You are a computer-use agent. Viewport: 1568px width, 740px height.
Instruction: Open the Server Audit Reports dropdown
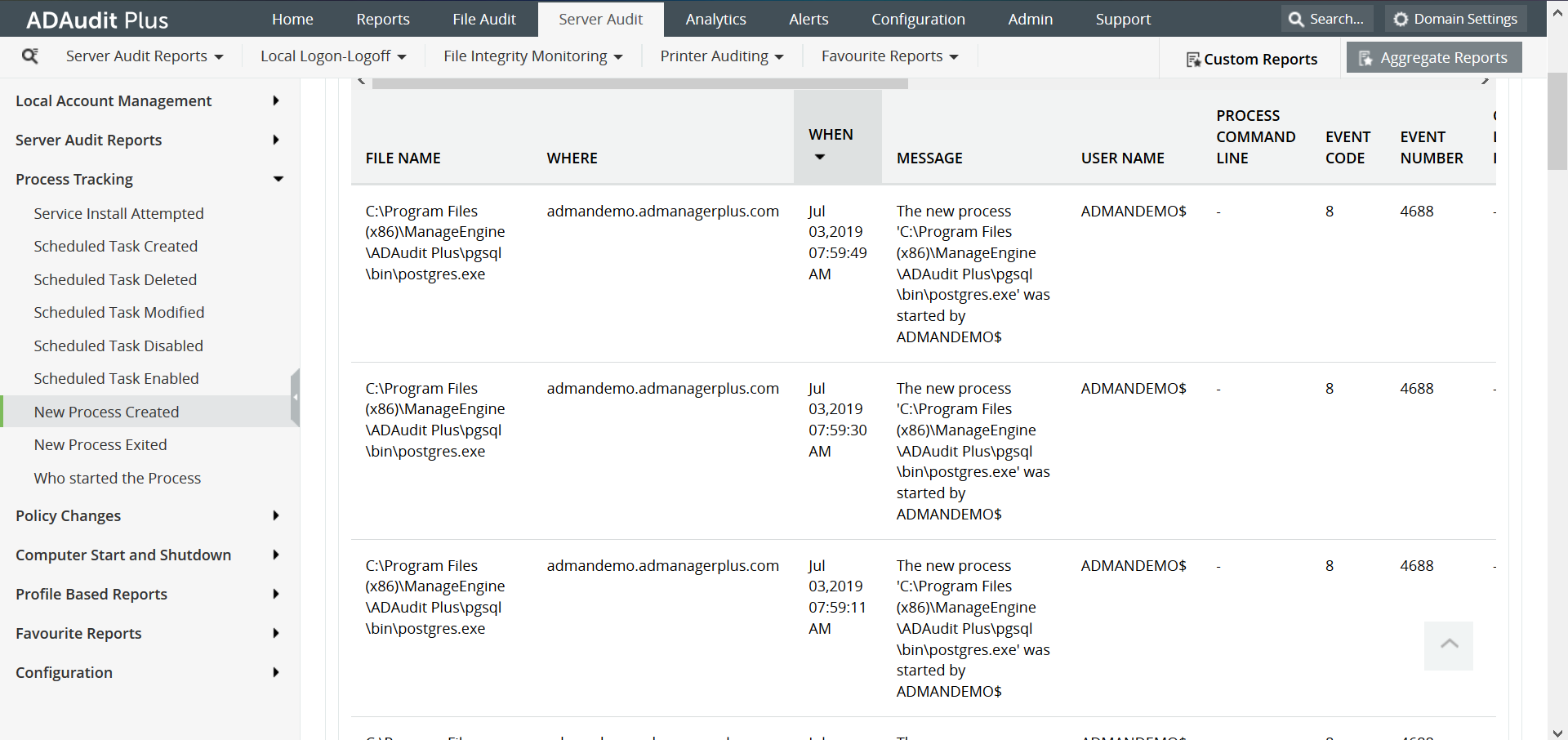click(145, 56)
